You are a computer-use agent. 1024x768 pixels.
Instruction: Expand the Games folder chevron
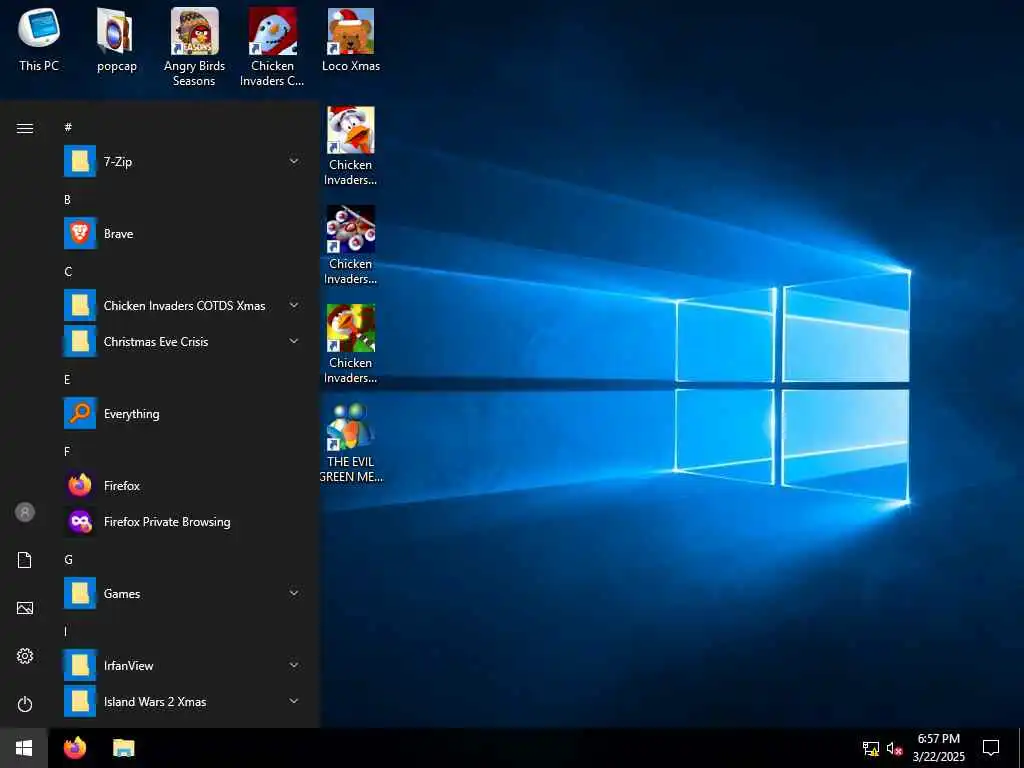pyautogui.click(x=294, y=593)
